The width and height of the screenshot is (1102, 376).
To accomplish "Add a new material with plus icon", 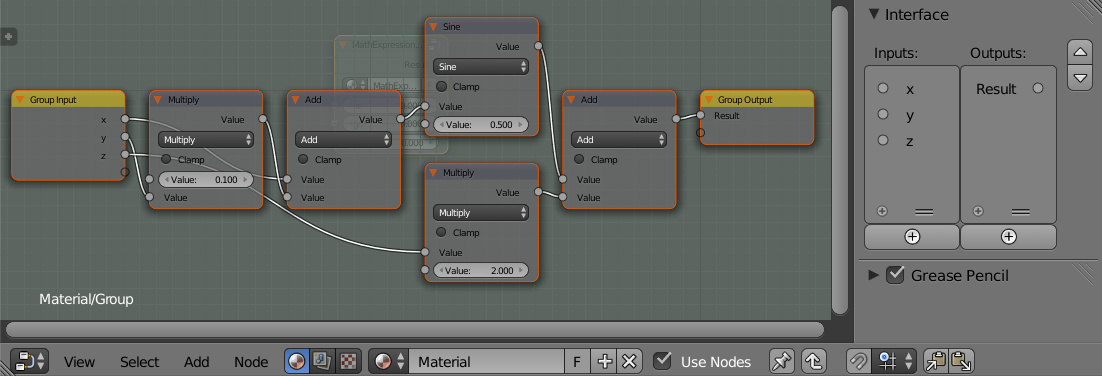I will 604,362.
